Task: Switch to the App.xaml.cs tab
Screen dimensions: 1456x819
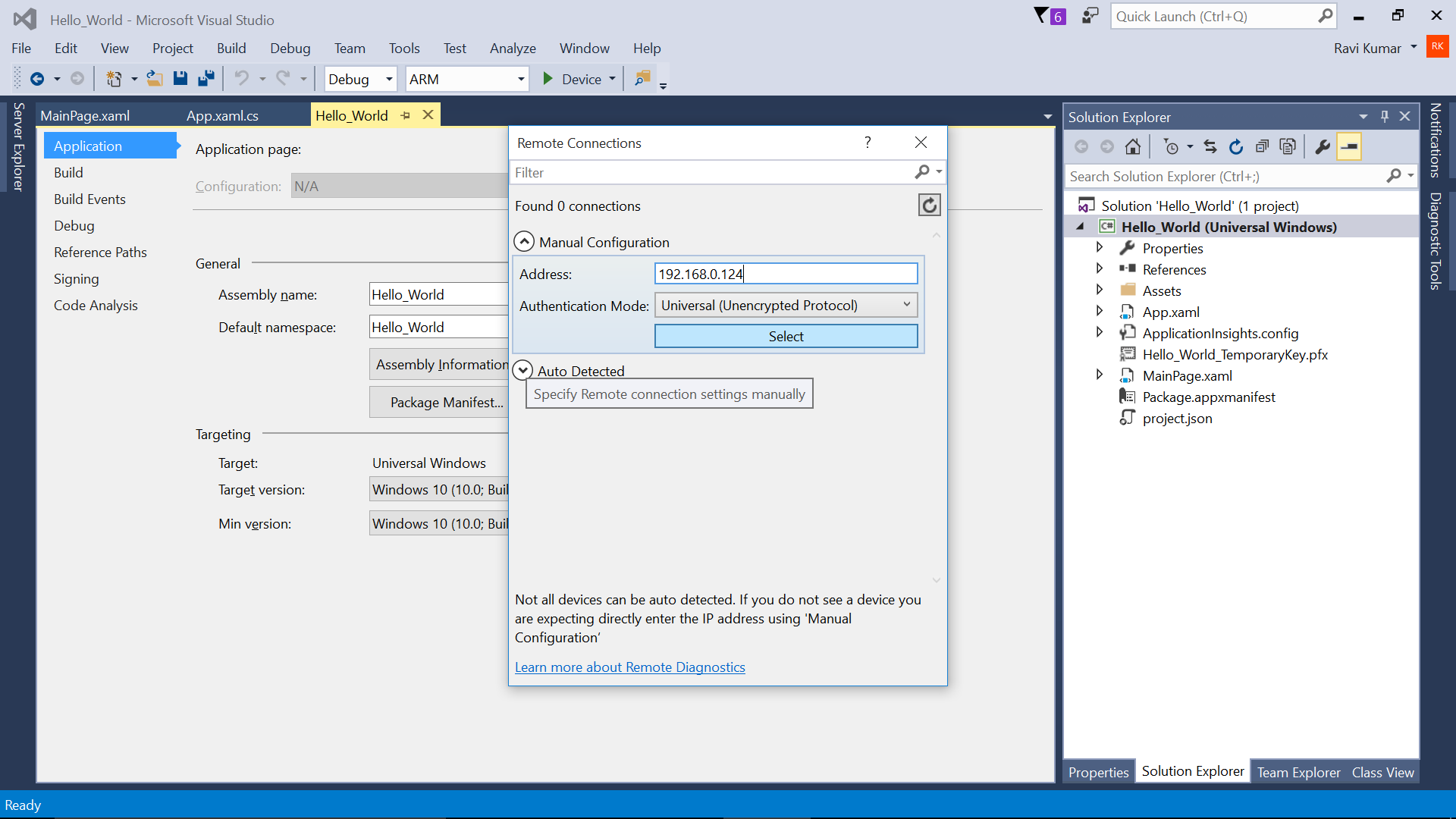Action: click(x=222, y=115)
